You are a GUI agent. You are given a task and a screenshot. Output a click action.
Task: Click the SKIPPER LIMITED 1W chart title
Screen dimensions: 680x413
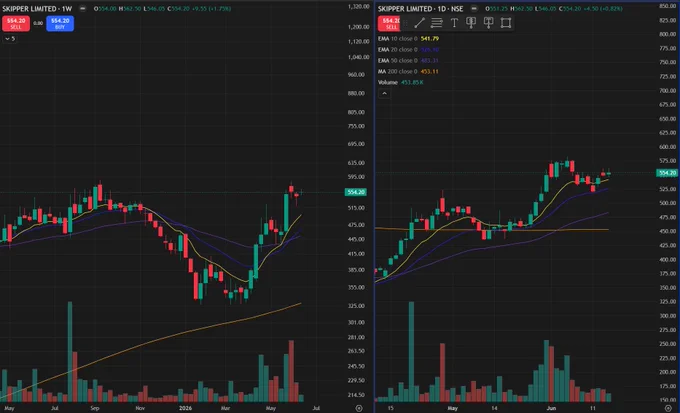(x=37, y=9)
